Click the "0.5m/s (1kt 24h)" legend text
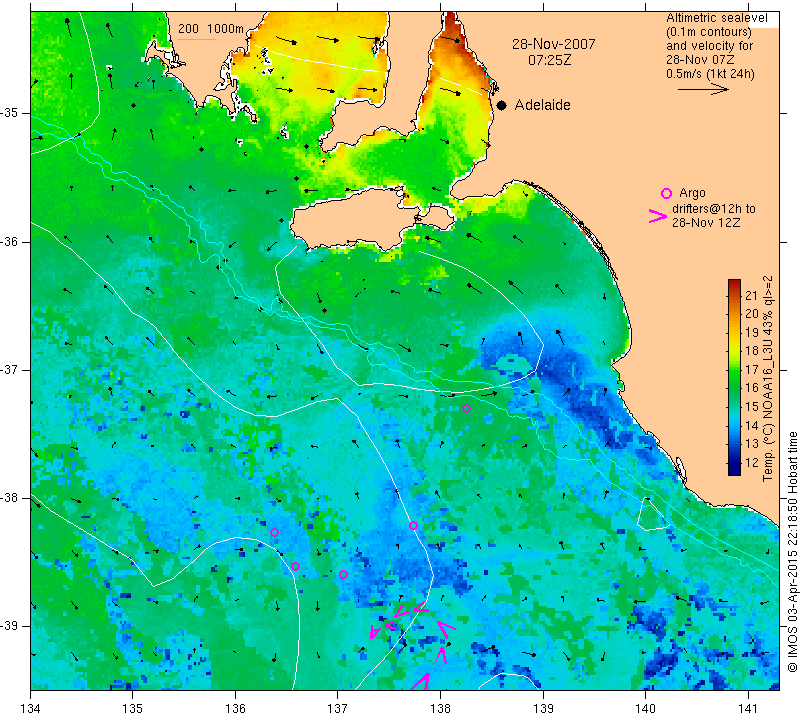This screenshot has height=720, width=800. [710, 74]
